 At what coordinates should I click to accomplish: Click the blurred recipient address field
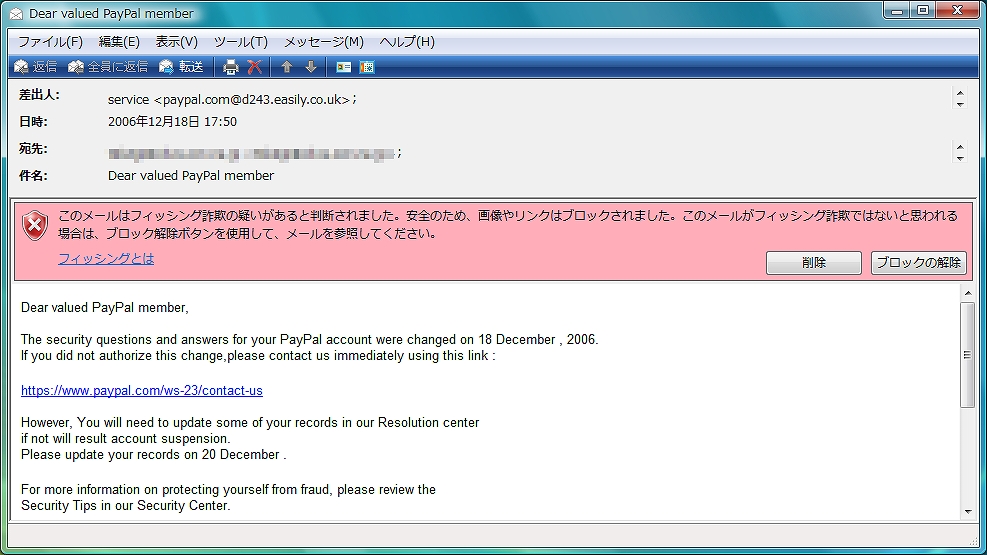point(253,153)
